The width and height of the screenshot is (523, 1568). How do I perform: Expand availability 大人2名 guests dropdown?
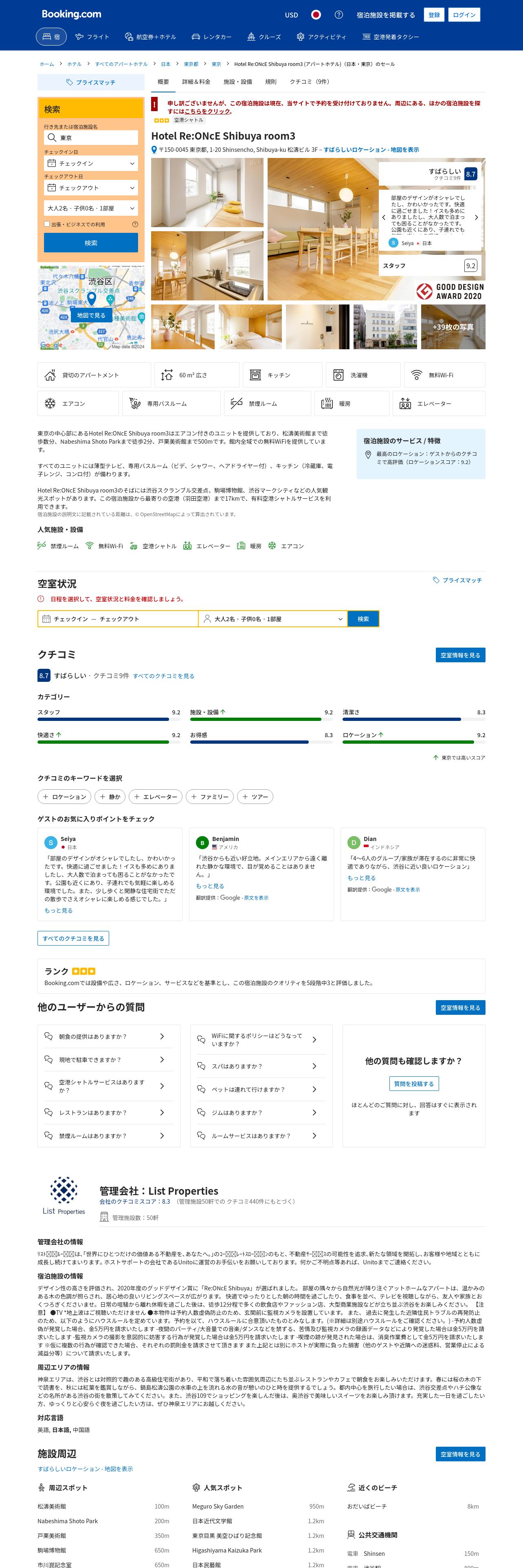click(273, 619)
